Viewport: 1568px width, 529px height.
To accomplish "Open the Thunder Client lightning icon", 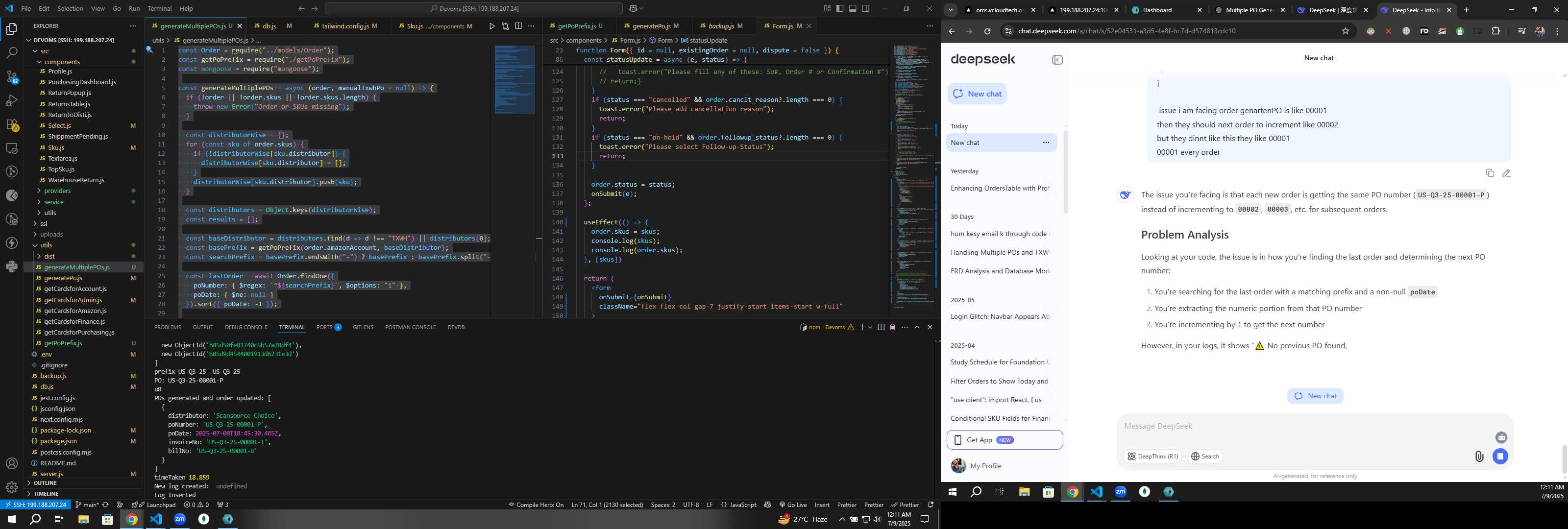I will coord(12,243).
